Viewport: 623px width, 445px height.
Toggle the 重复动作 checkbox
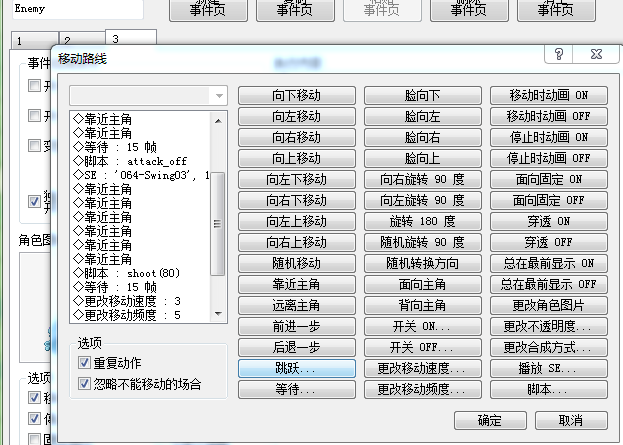(x=84, y=362)
